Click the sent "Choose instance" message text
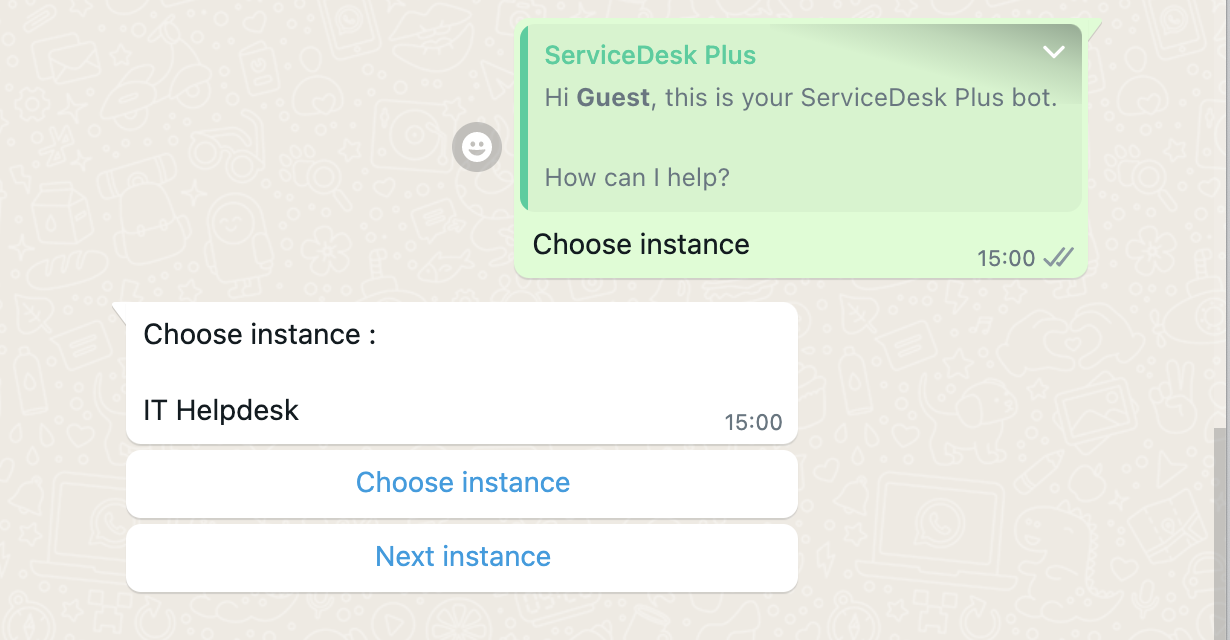The width and height of the screenshot is (1230, 640). point(641,244)
